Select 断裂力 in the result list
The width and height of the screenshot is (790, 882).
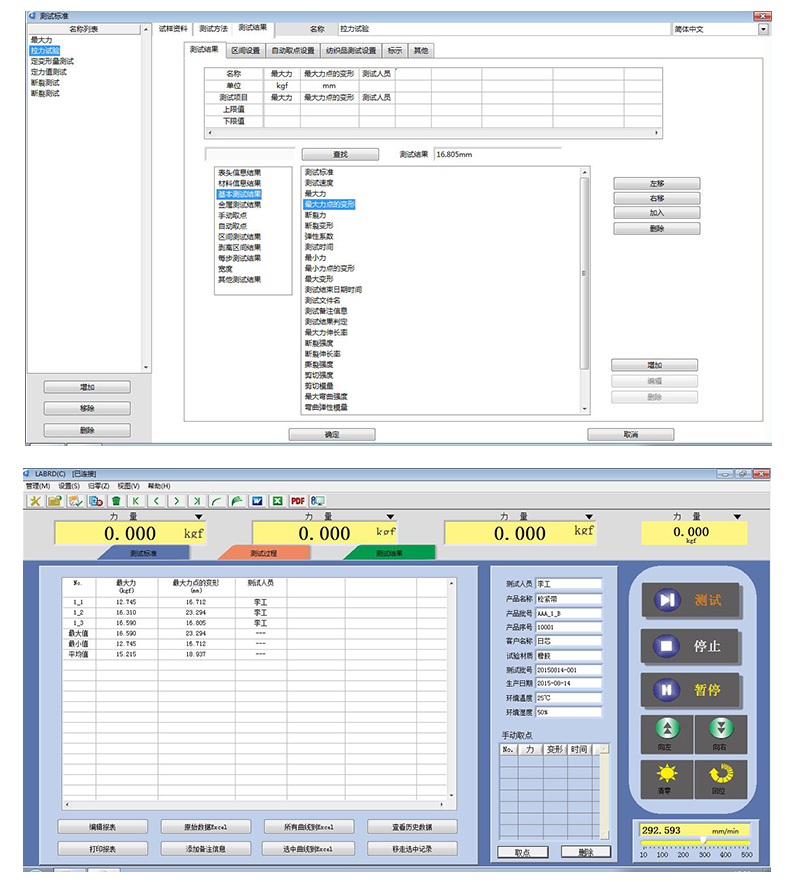(315, 215)
